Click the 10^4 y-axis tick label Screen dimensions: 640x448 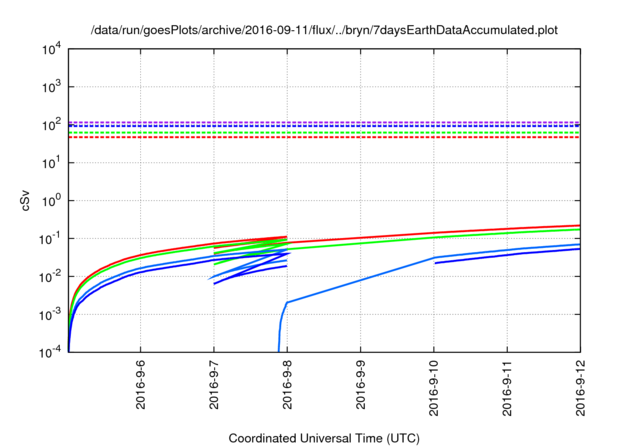pyautogui.click(x=51, y=50)
